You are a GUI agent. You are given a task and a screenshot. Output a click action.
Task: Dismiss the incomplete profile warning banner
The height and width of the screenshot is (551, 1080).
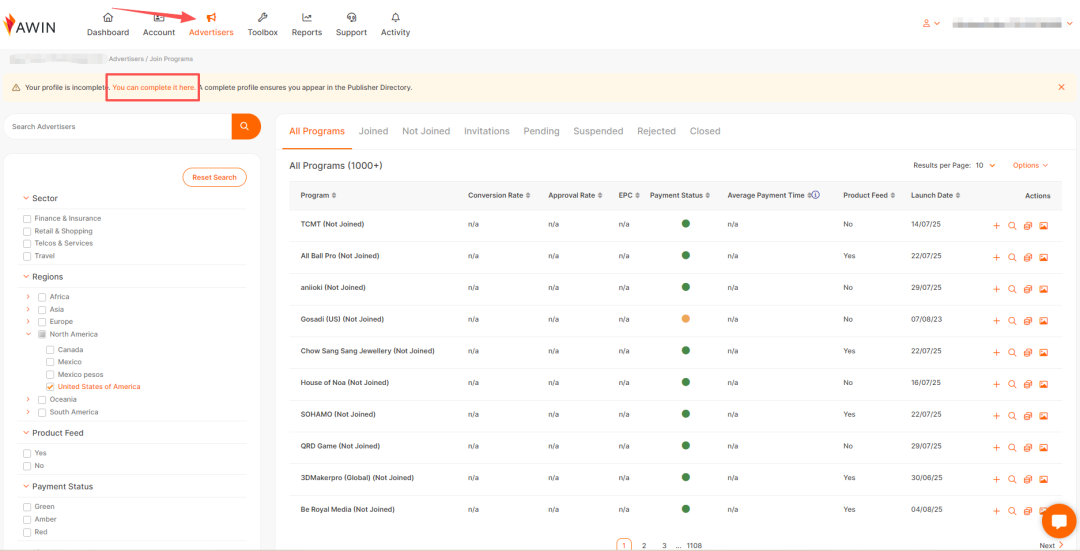point(1061,87)
